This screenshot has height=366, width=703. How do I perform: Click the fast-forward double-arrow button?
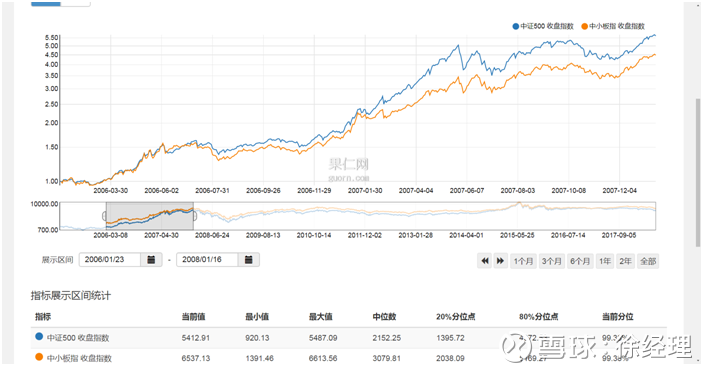(x=500, y=261)
